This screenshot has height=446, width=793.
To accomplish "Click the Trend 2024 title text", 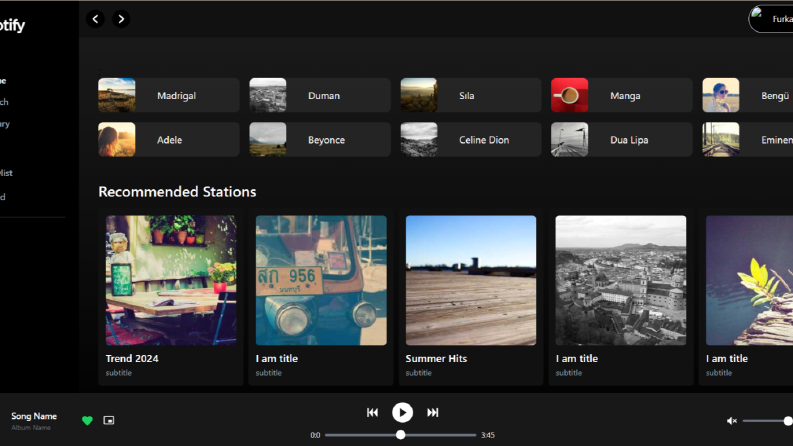I will pos(132,359).
